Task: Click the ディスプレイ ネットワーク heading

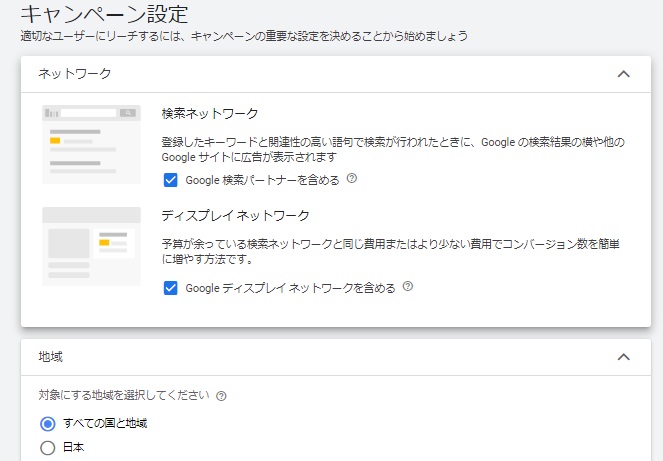Action: pyautogui.click(x=236, y=216)
